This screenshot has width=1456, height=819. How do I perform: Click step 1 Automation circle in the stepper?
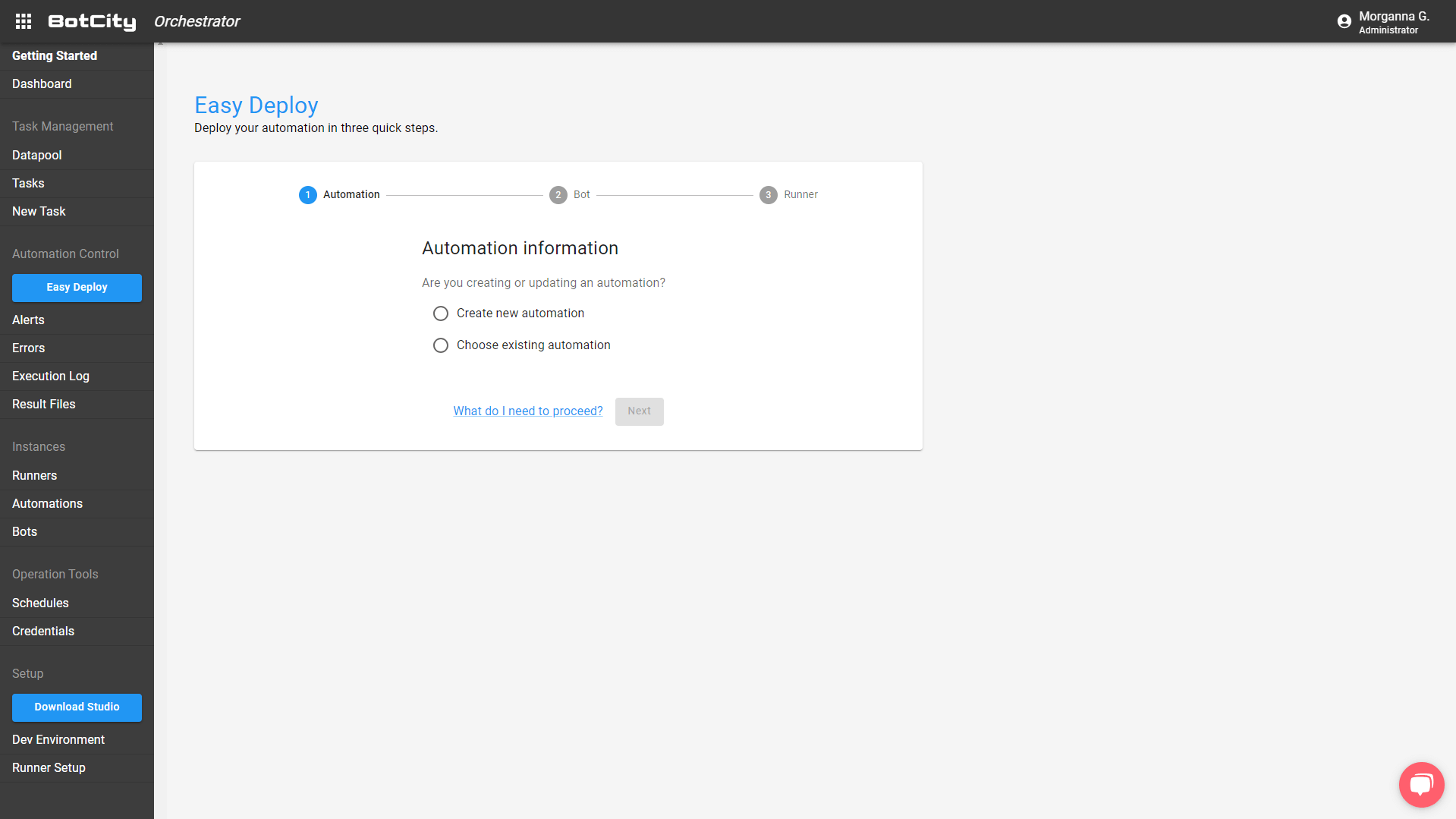click(307, 194)
